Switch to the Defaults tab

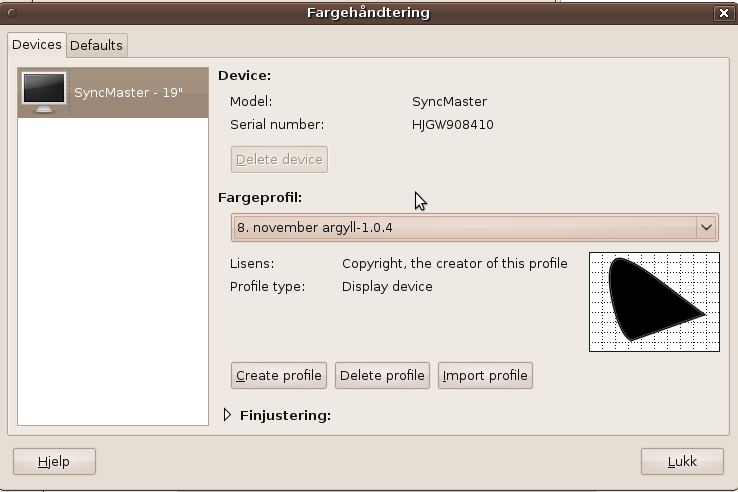pyautogui.click(x=96, y=46)
